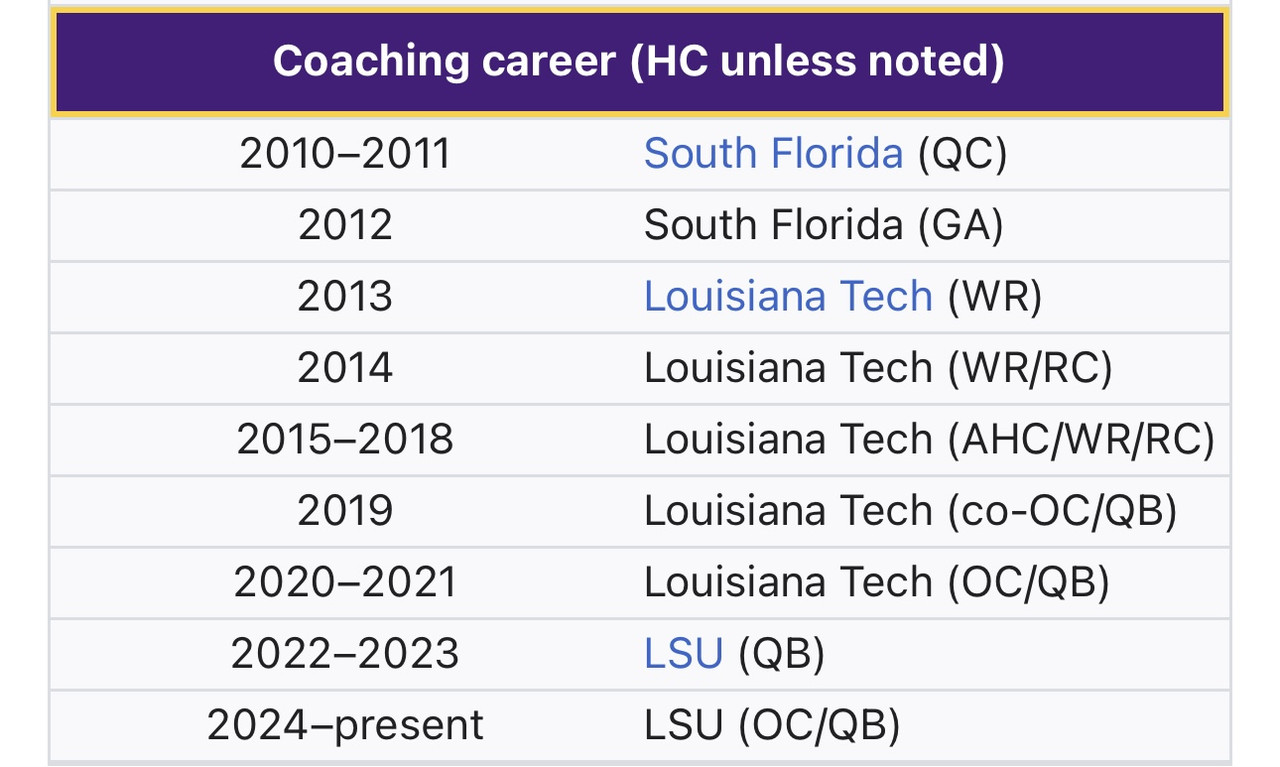Image resolution: width=1280 pixels, height=767 pixels.
Task: Open the LSU link
Action: [683, 654]
